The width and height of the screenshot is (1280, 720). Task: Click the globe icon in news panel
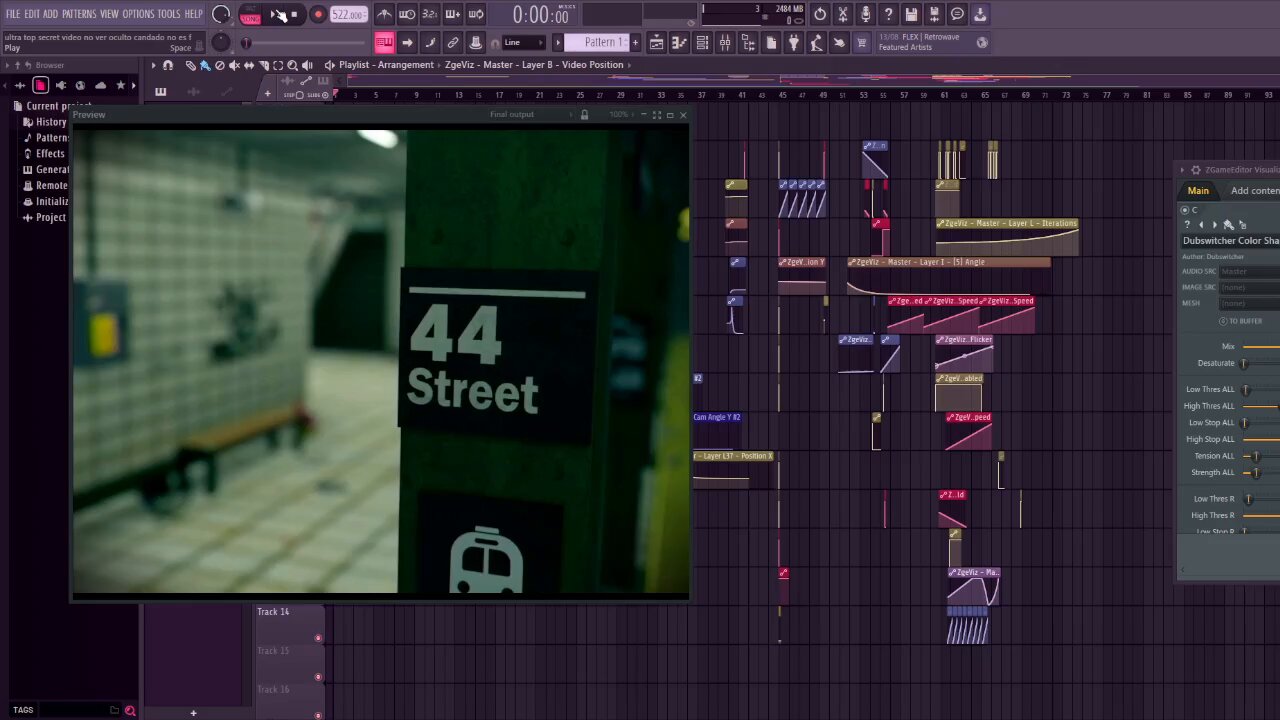(x=982, y=42)
